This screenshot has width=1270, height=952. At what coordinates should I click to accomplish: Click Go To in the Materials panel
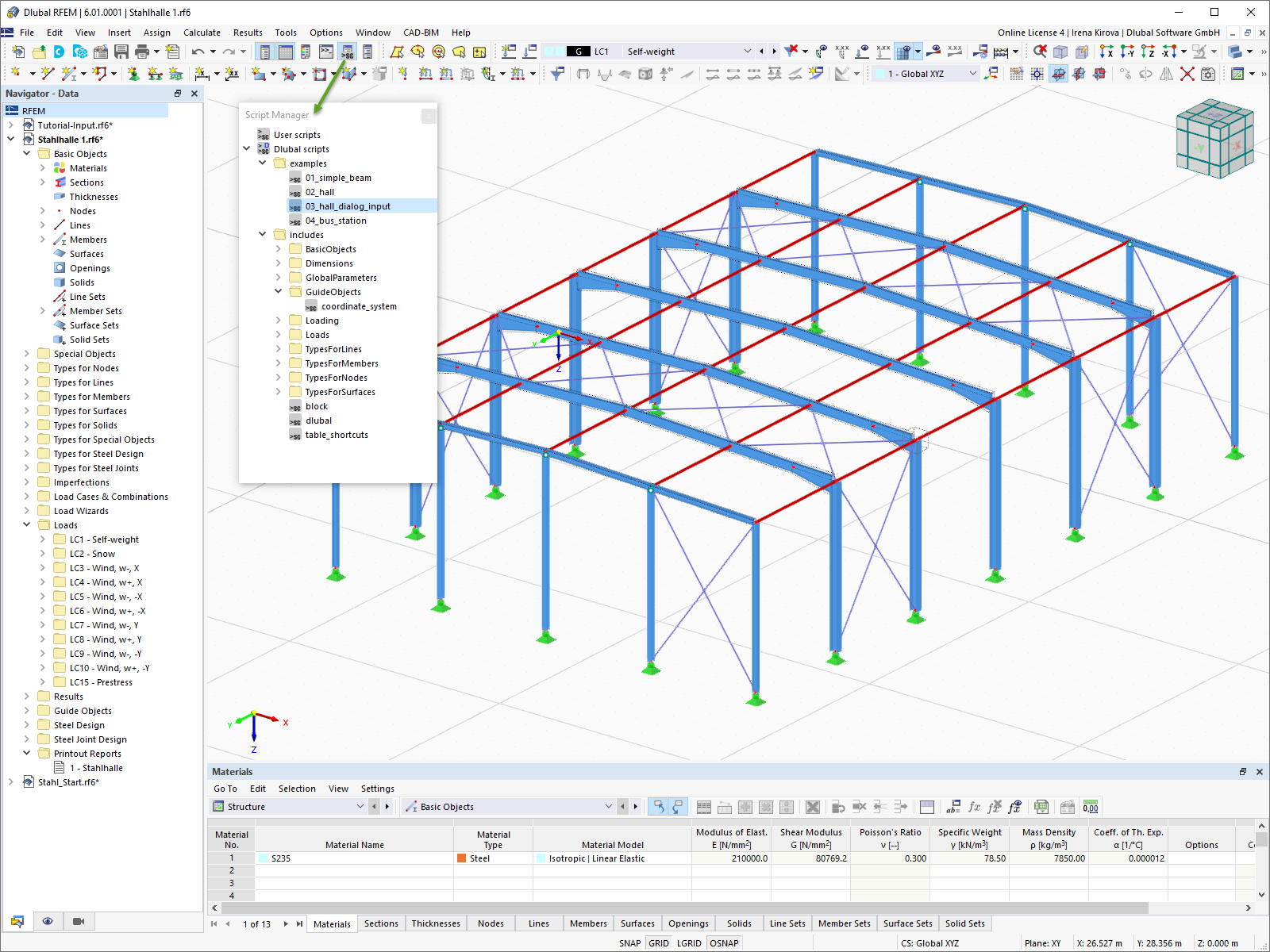coord(225,789)
